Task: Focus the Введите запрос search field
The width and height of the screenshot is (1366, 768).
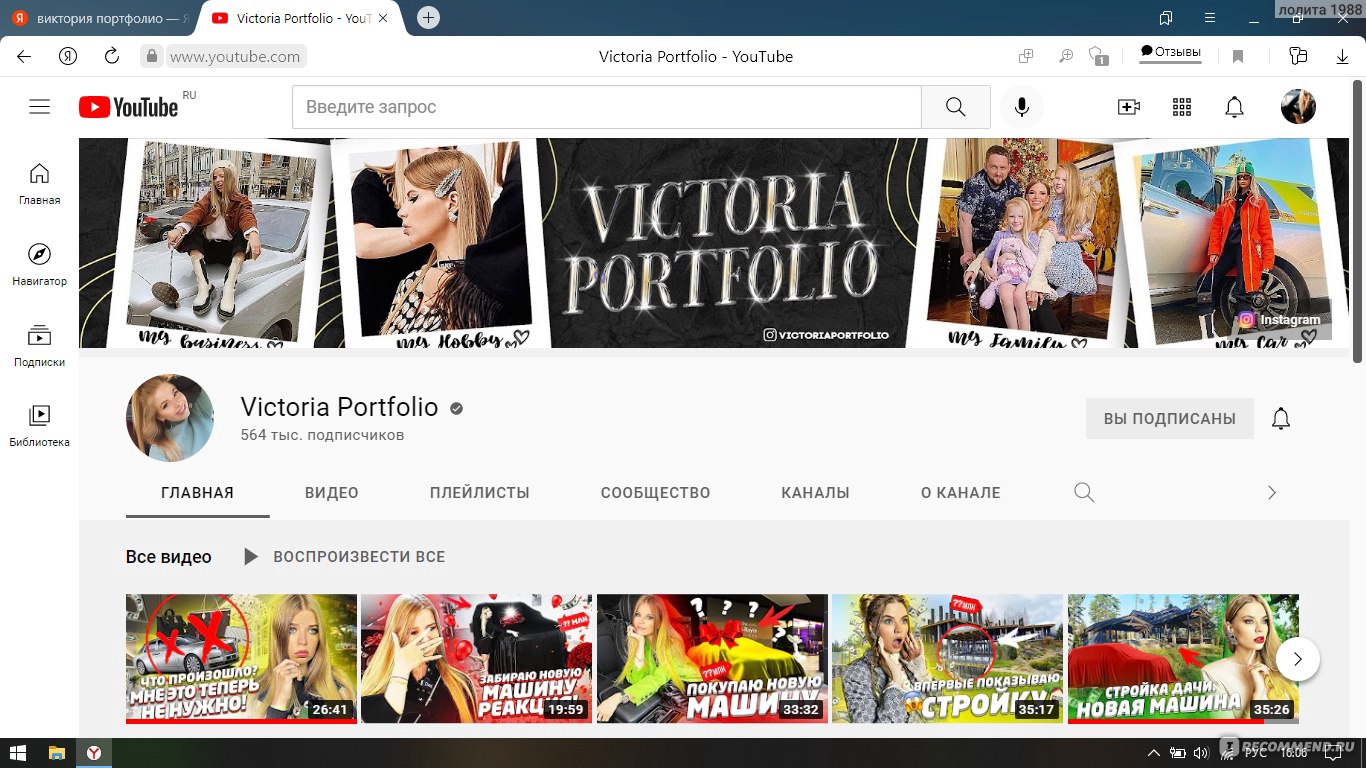Action: point(606,107)
